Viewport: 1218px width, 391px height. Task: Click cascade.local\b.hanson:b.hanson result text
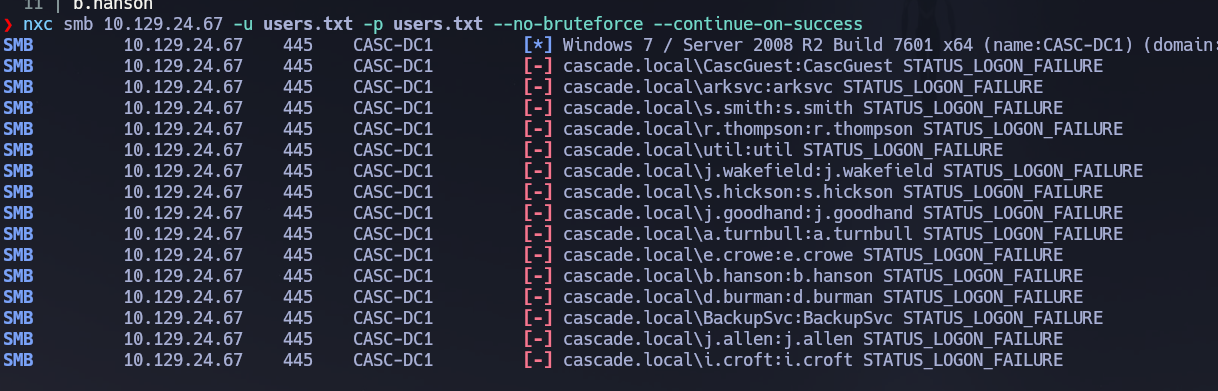tap(718, 276)
